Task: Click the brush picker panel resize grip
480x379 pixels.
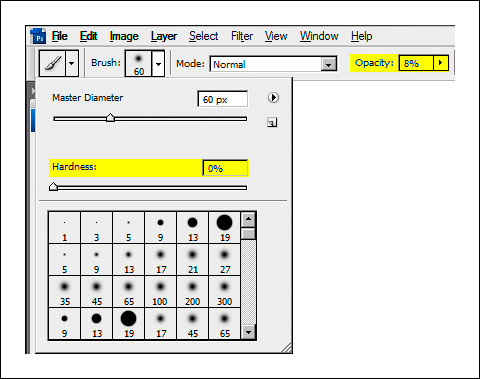Action: [x=287, y=347]
